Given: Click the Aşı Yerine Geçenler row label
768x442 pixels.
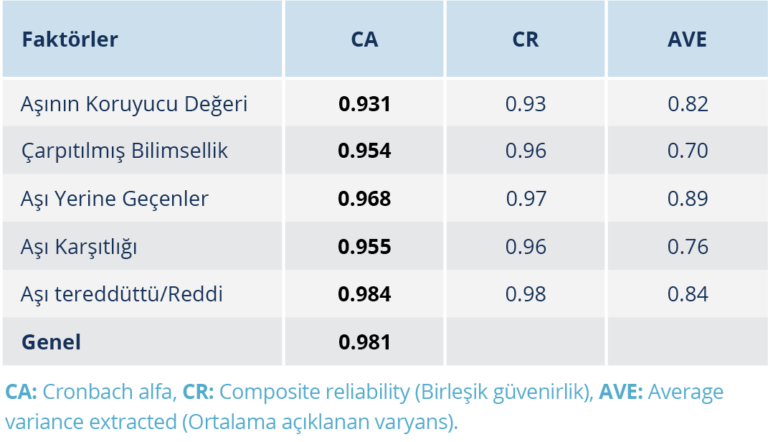Looking at the screenshot, I should pos(115,199).
